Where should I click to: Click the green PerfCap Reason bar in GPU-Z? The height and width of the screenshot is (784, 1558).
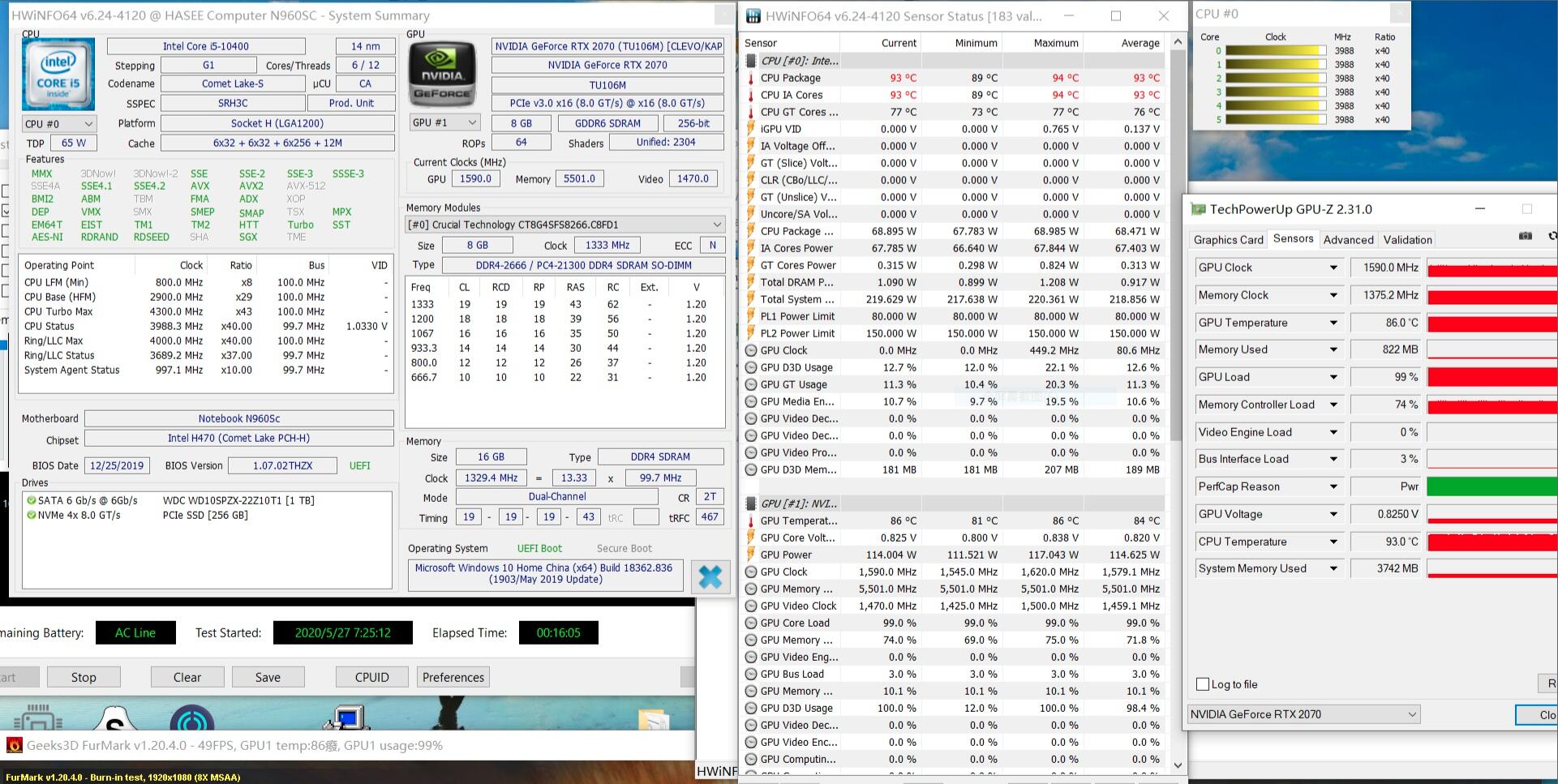coord(1492,487)
